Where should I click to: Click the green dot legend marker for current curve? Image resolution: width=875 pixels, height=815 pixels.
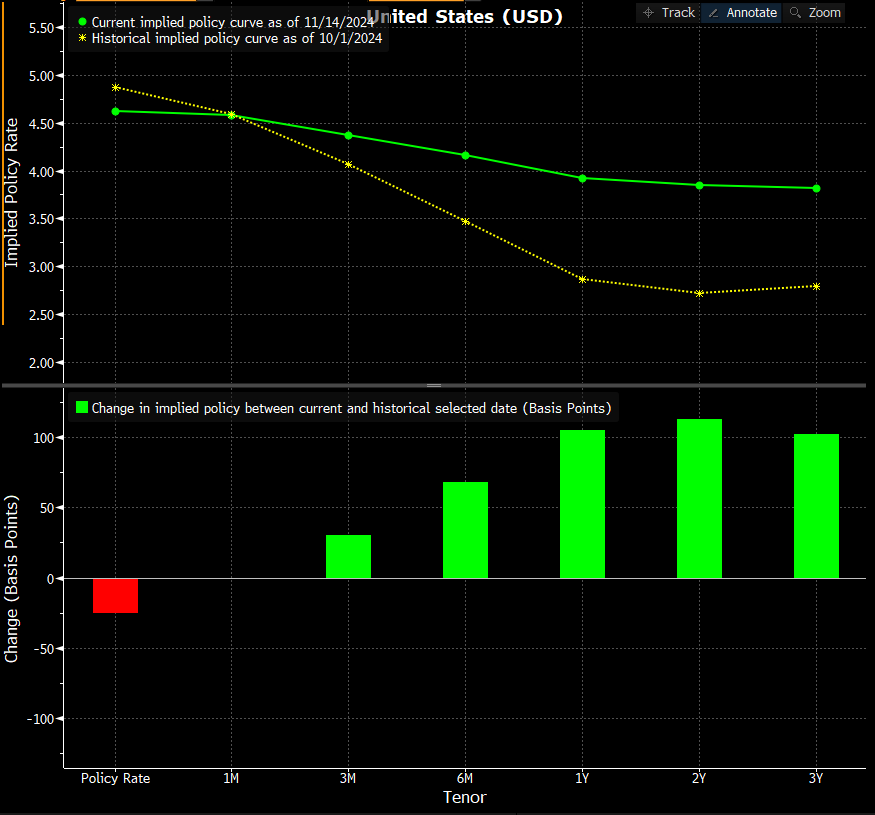83,22
